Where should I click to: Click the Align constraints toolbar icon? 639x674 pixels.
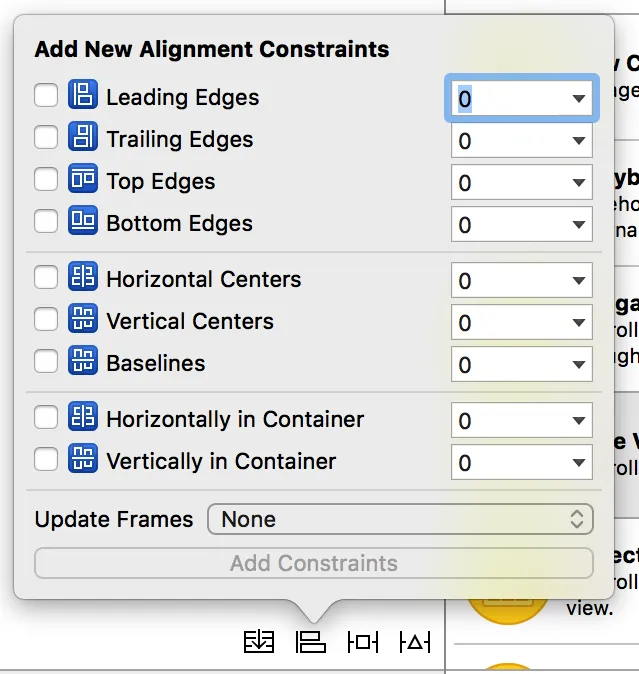311,641
